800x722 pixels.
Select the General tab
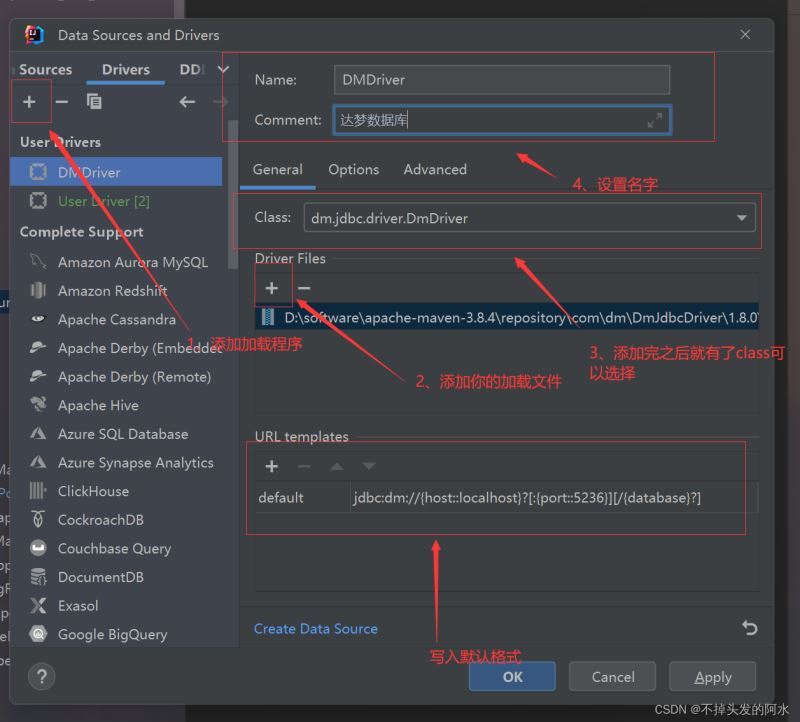coord(278,169)
